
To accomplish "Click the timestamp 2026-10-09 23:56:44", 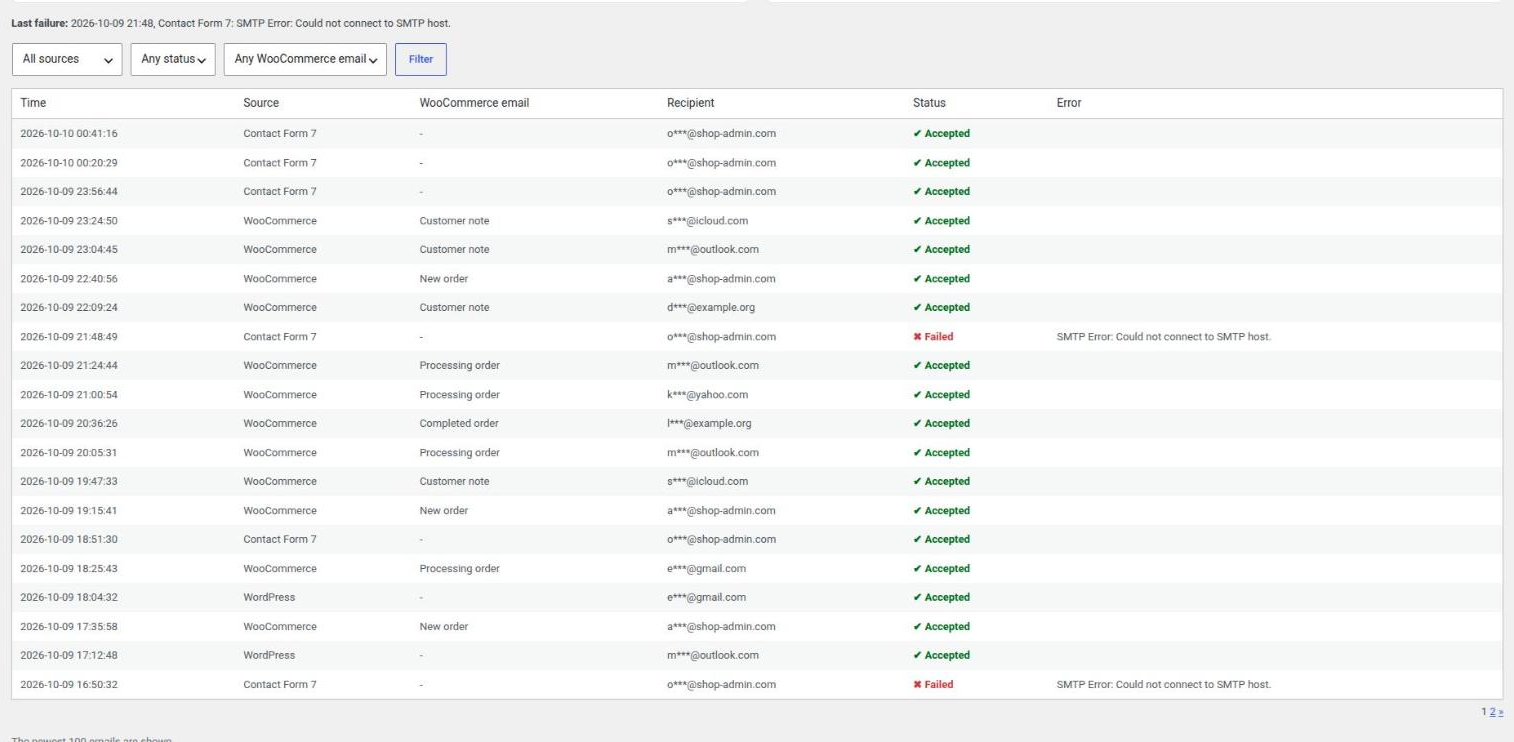I will (x=69, y=191).
